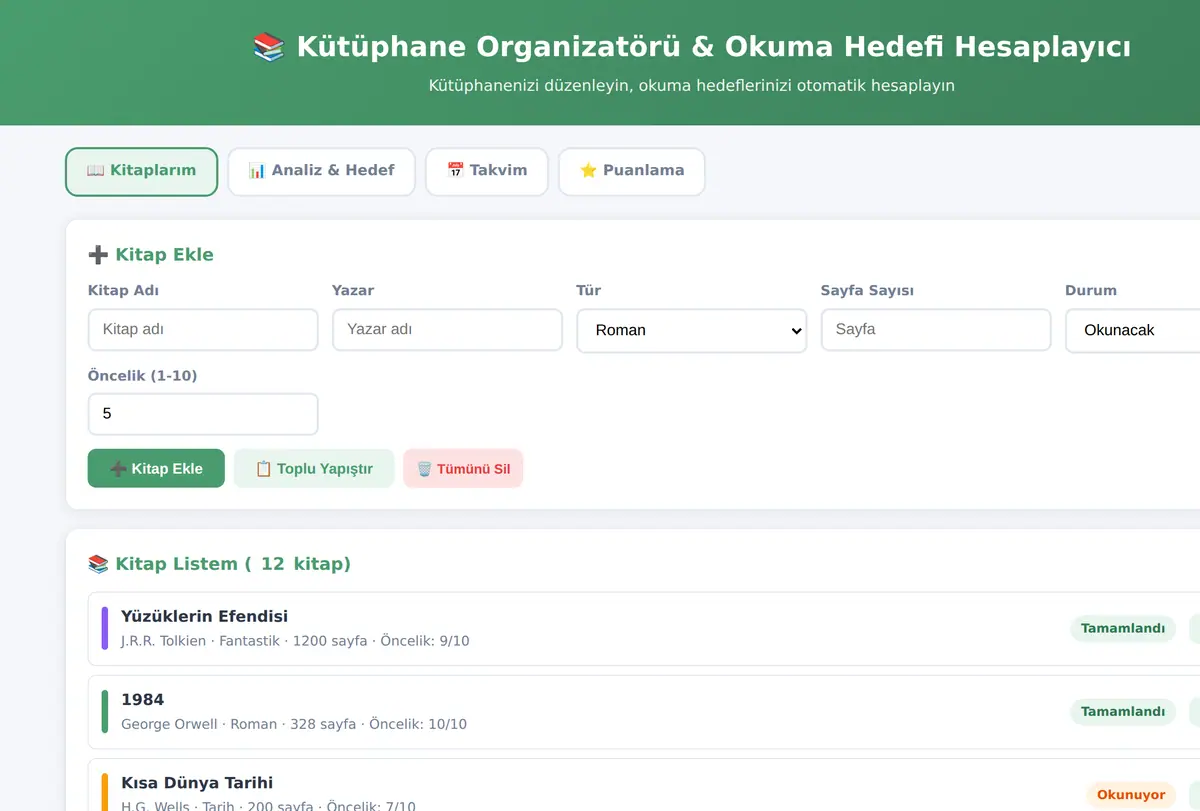
Task: Click the trash icon on Tümünü Sil
Action: pos(424,469)
